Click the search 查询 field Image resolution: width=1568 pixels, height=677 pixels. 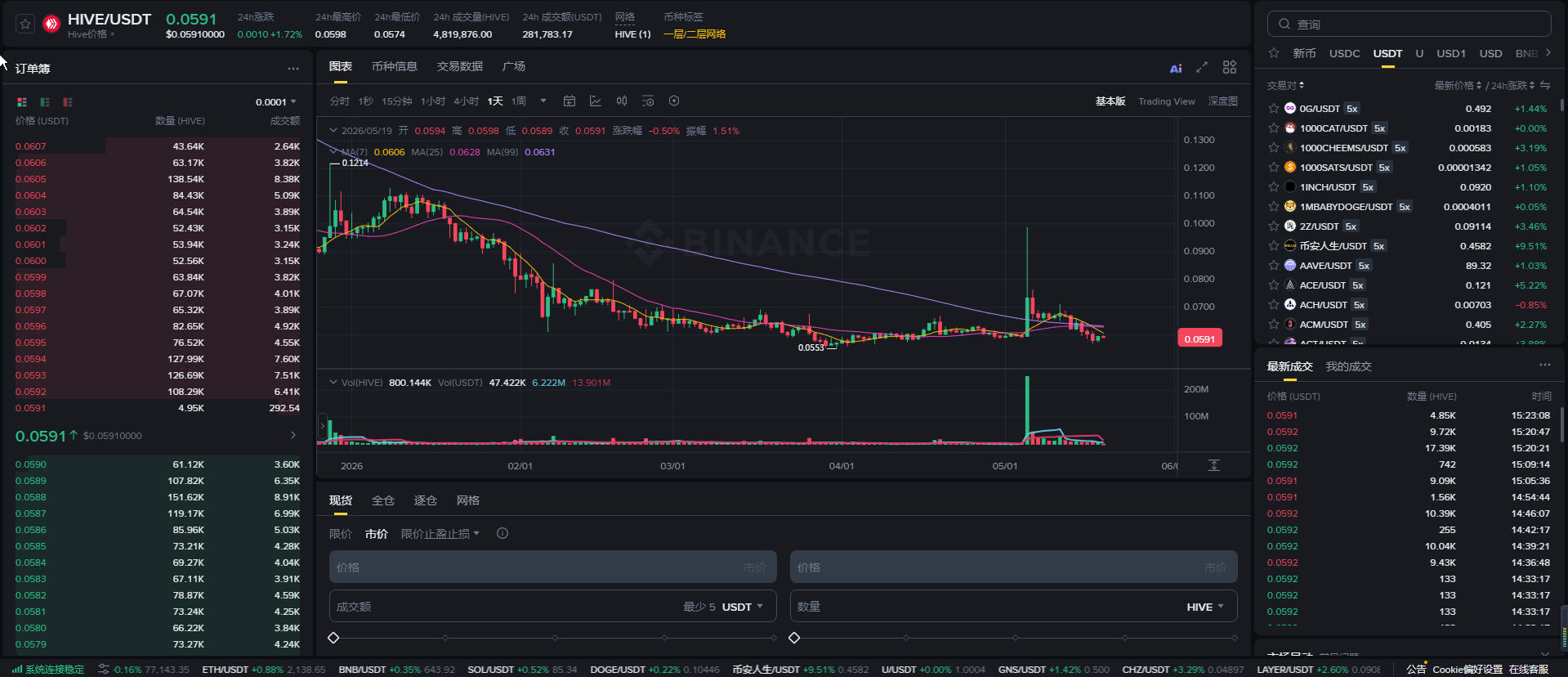coord(1409,24)
